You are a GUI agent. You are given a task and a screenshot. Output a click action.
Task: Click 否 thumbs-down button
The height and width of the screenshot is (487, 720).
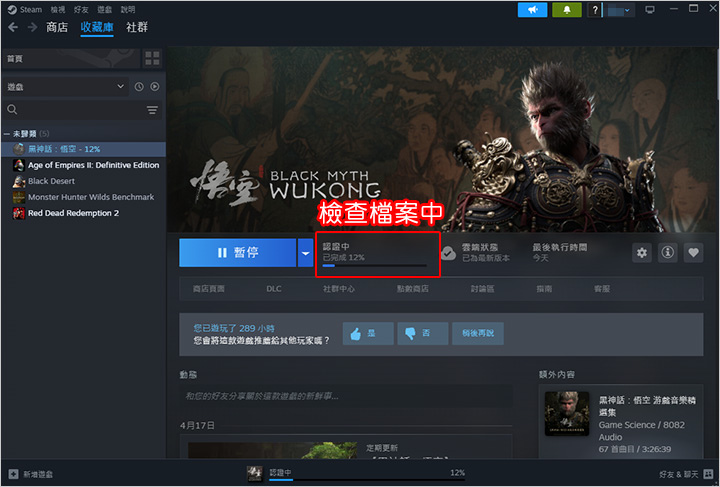pyautogui.click(x=423, y=333)
